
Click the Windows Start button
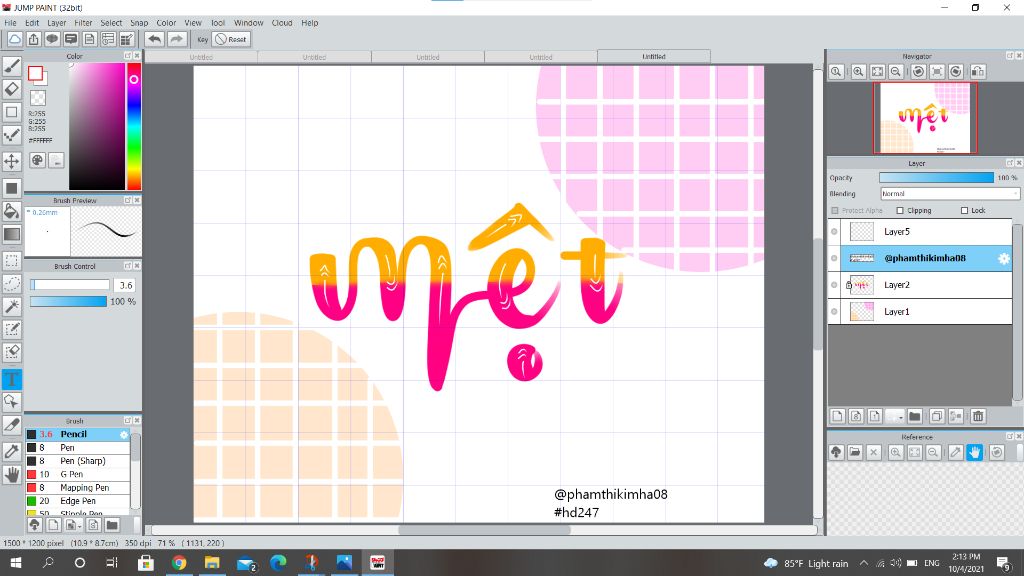coord(16,562)
